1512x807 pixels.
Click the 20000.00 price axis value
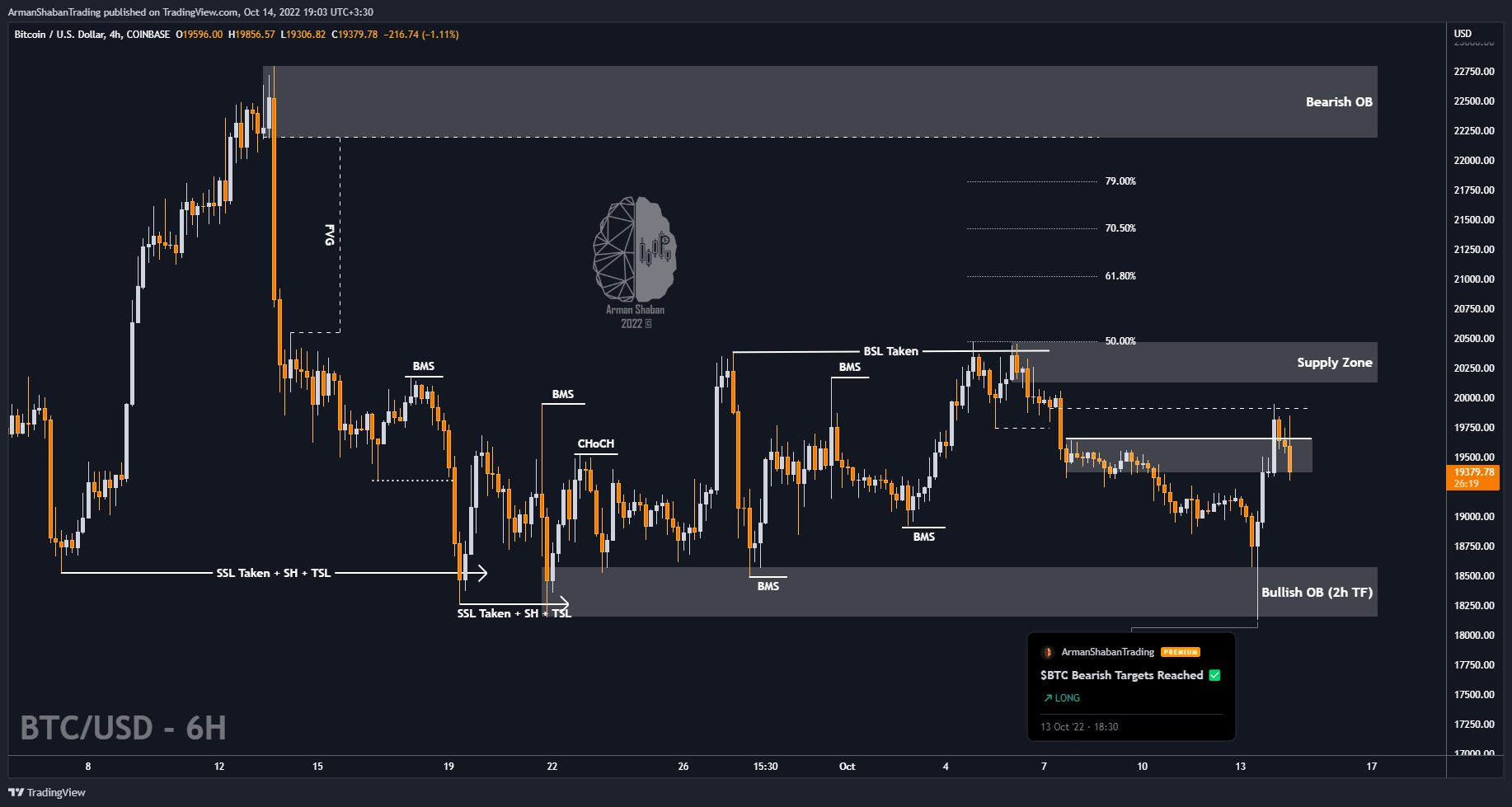coord(1474,398)
